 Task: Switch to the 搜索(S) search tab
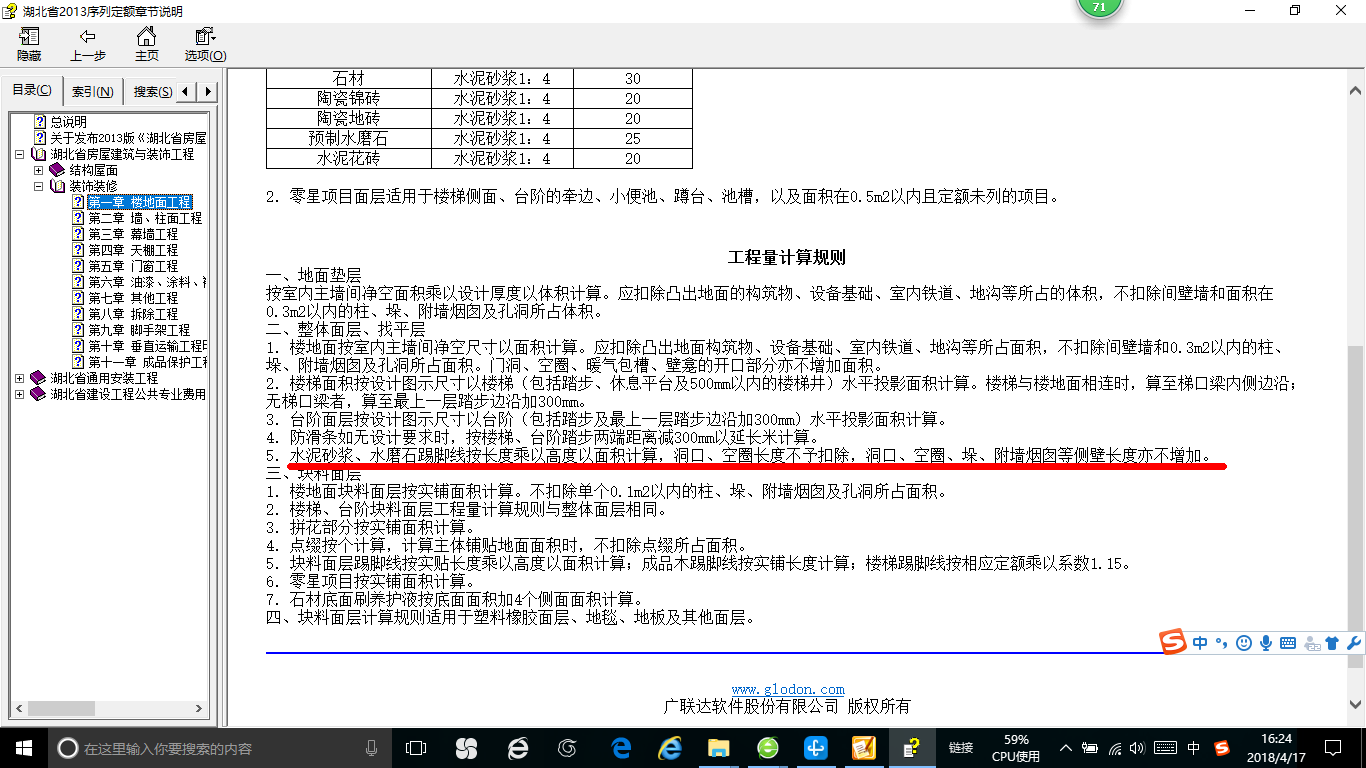152,91
